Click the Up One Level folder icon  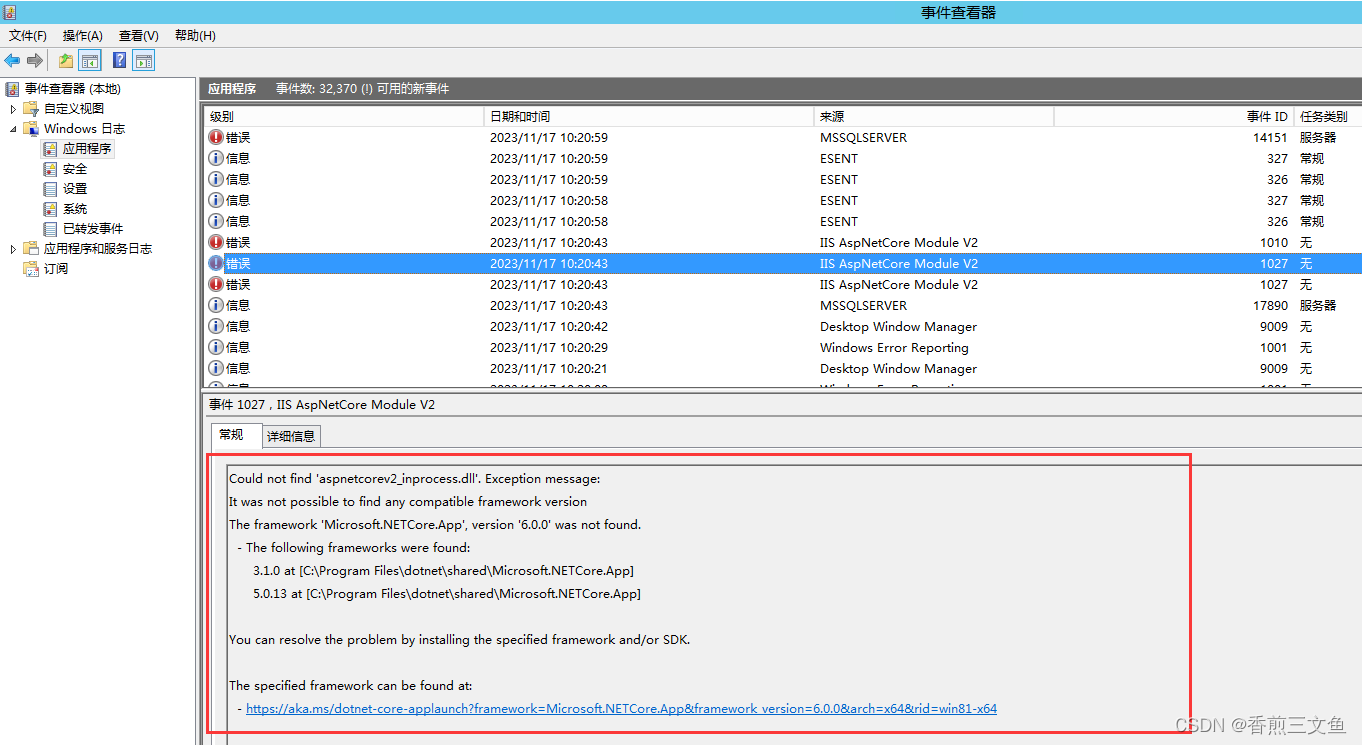[66, 61]
